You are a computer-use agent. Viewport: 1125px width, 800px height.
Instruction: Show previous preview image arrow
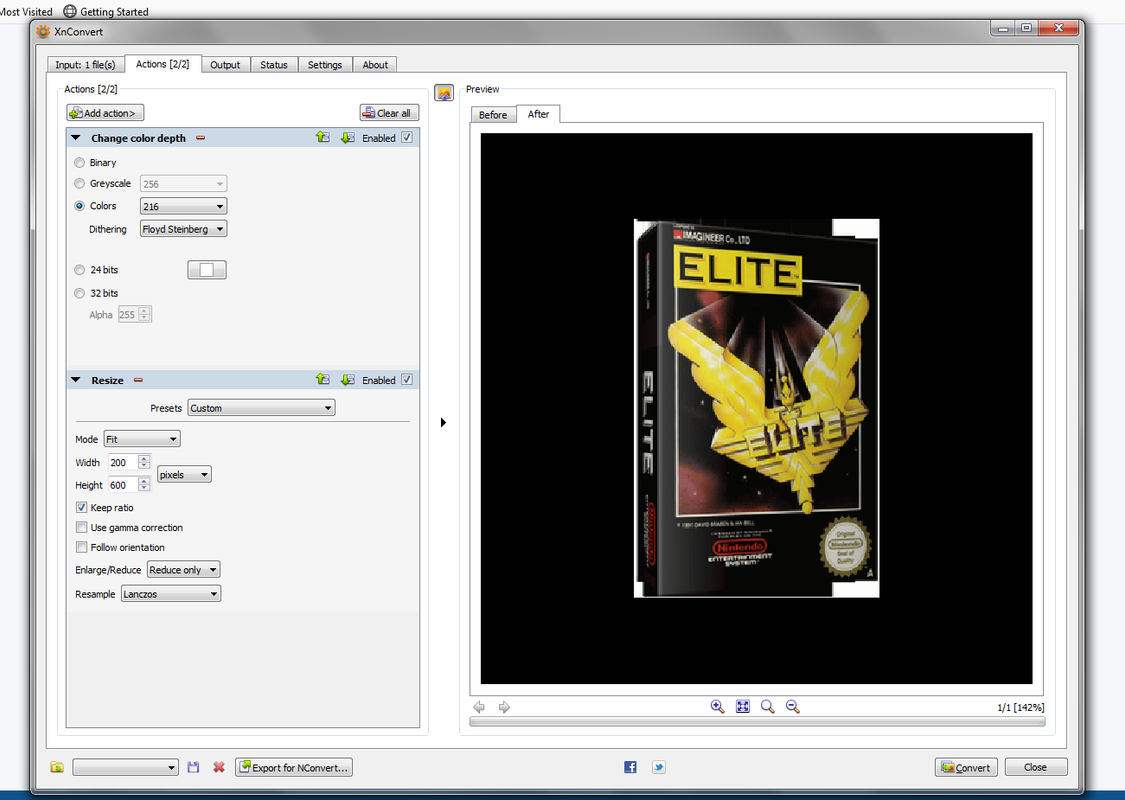coord(479,707)
